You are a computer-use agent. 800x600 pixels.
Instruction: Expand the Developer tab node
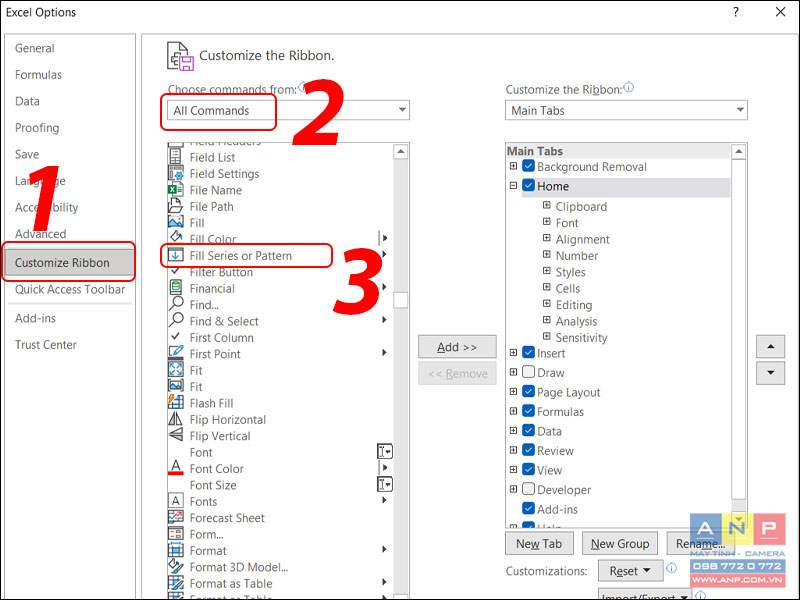tap(513, 489)
